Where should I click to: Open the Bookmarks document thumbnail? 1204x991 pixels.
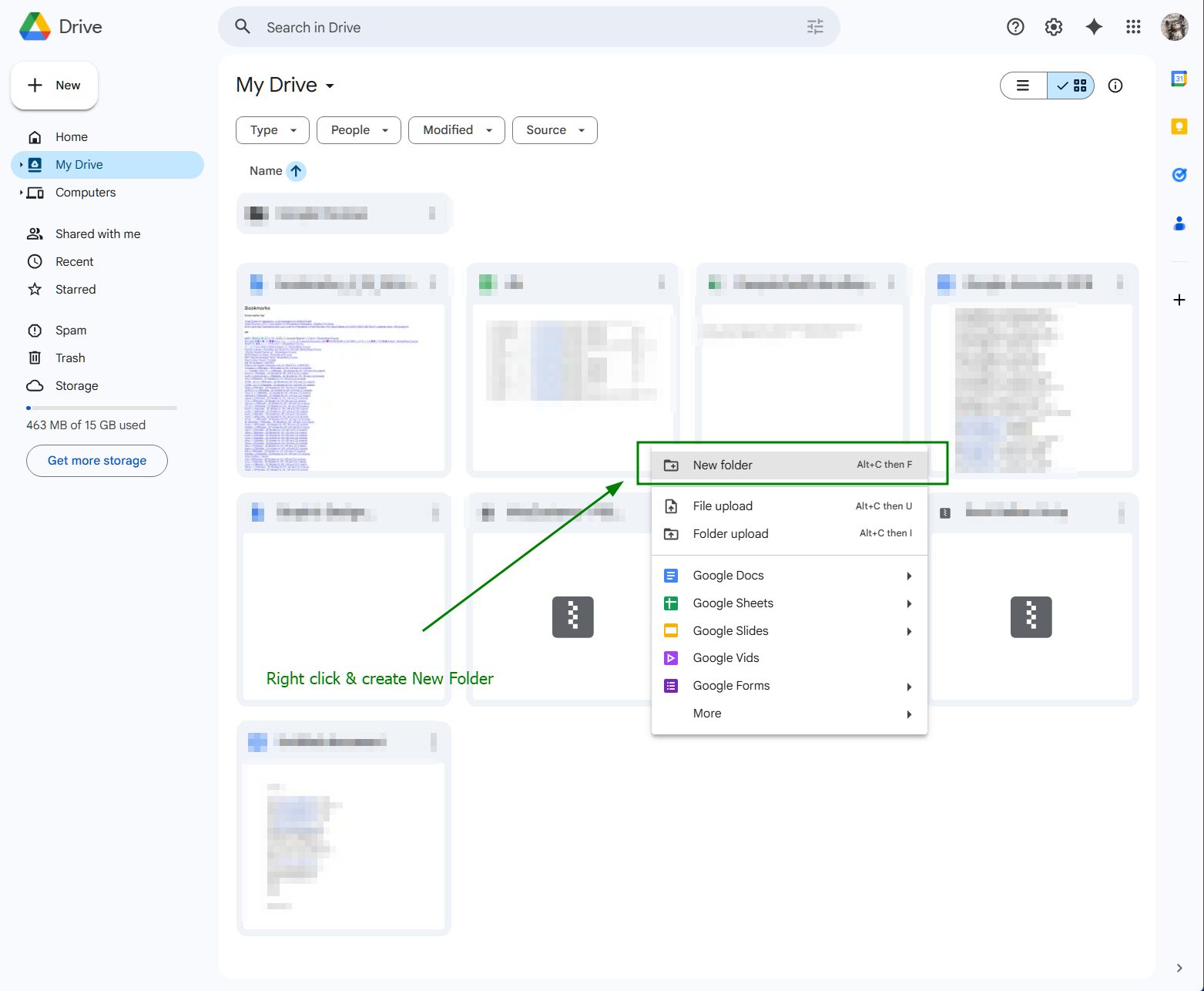click(344, 388)
